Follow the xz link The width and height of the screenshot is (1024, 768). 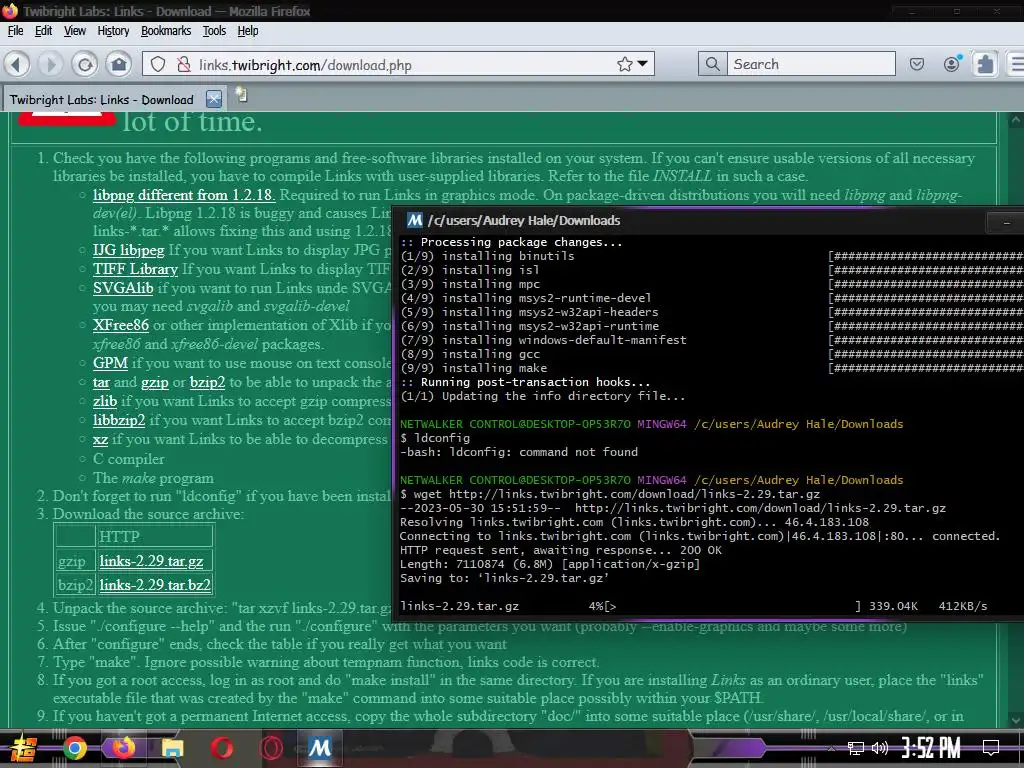(100, 440)
